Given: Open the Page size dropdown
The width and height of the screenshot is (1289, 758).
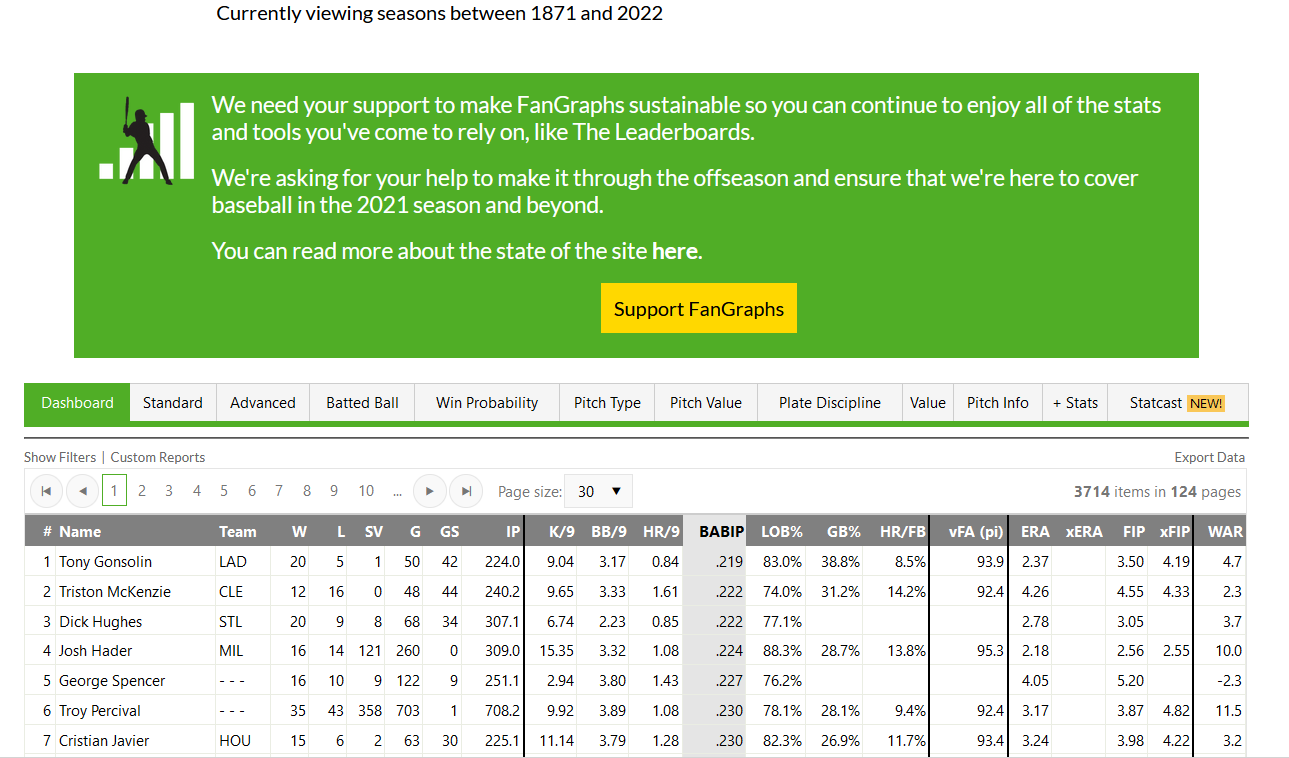Looking at the screenshot, I should pyautogui.click(x=598, y=491).
